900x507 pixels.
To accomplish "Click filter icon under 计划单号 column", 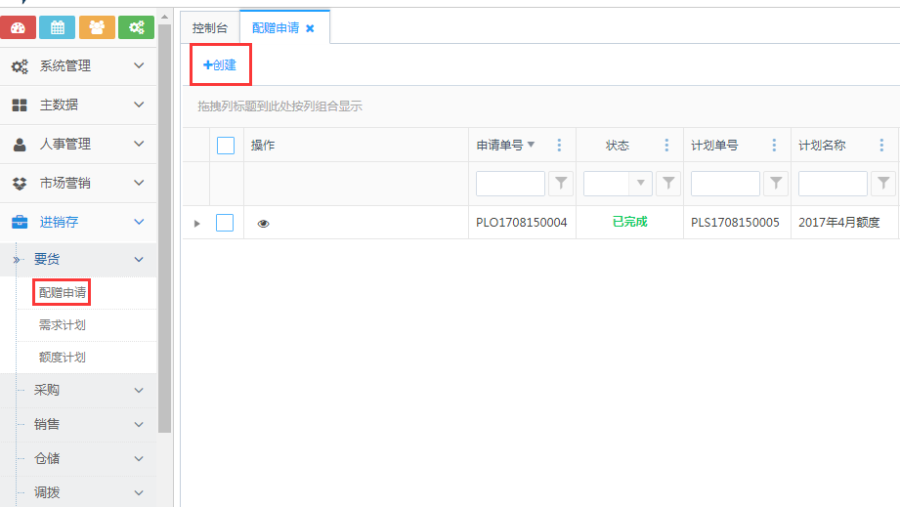I will (776, 183).
